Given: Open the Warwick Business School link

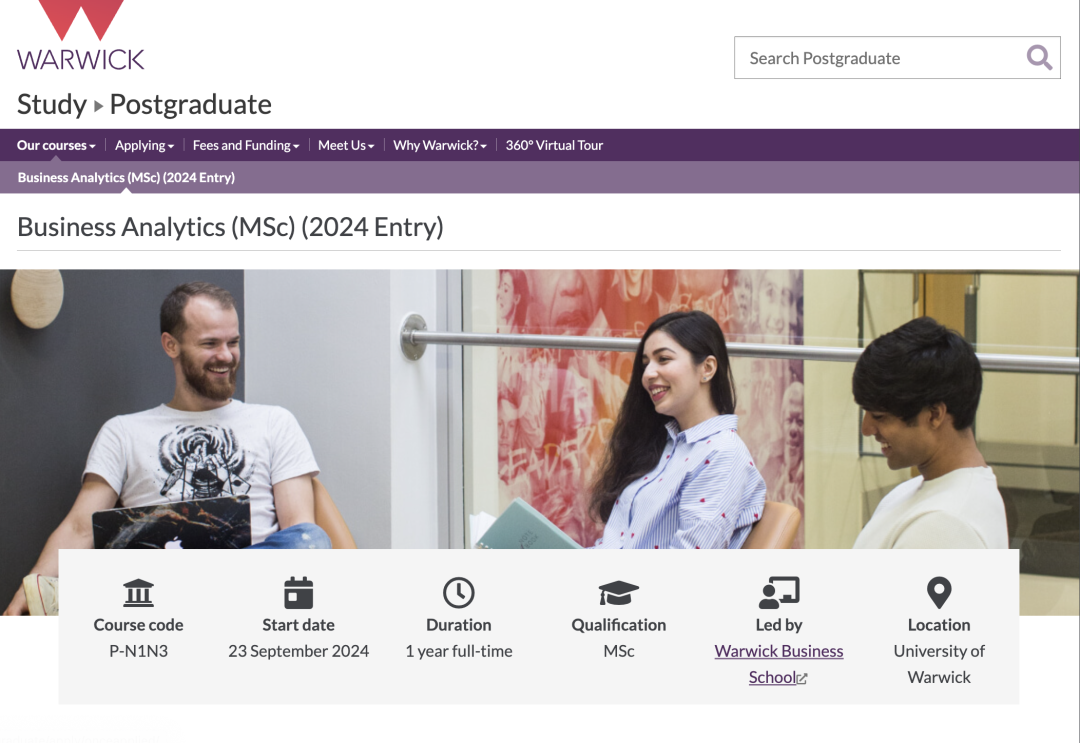Looking at the screenshot, I should (778, 664).
